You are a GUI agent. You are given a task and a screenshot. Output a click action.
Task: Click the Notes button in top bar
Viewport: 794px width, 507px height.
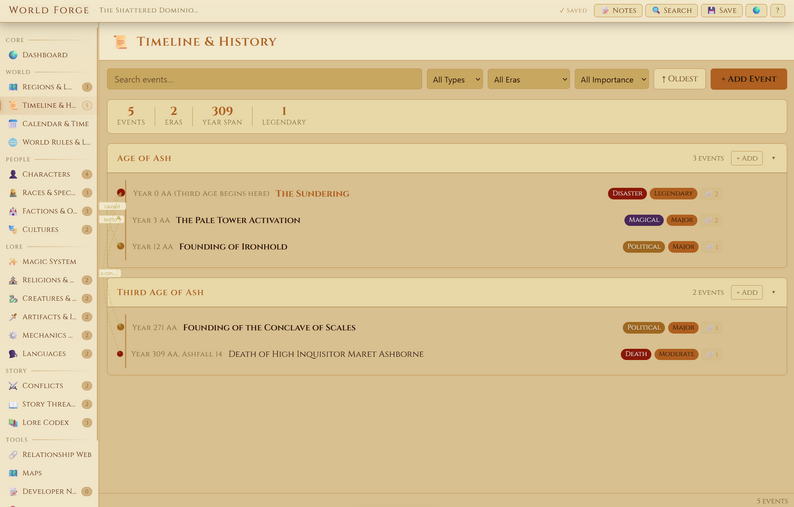pyautogui.click(x=618, y=10)
